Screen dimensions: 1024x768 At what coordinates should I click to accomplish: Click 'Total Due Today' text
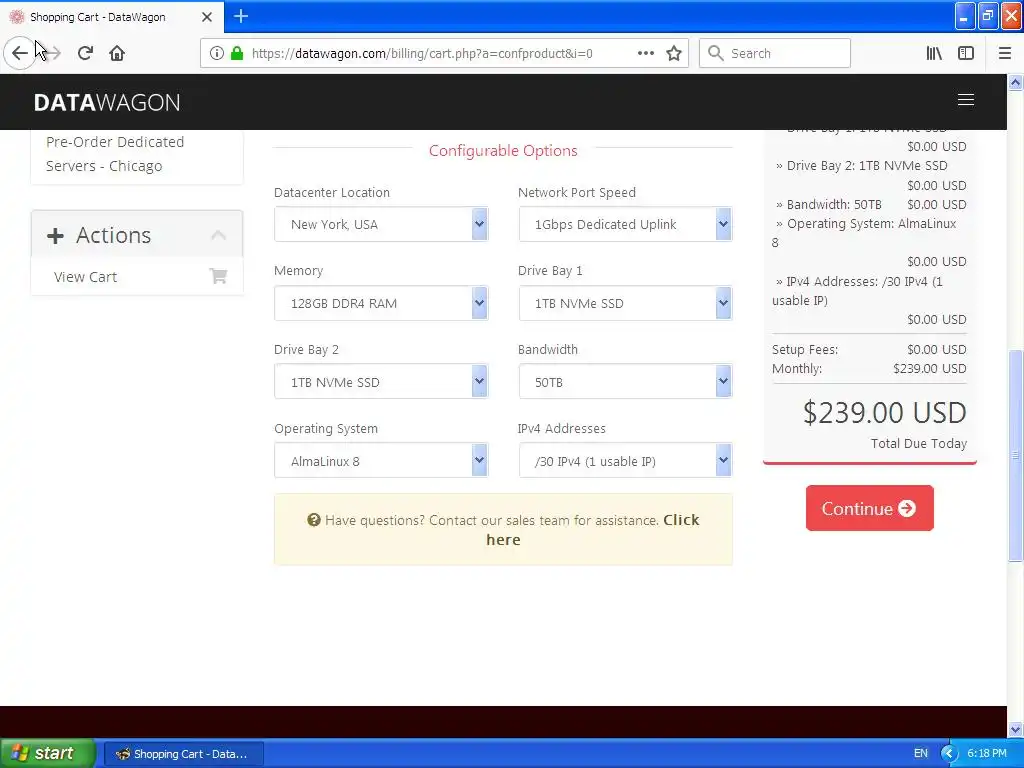(x=918, y=443)
